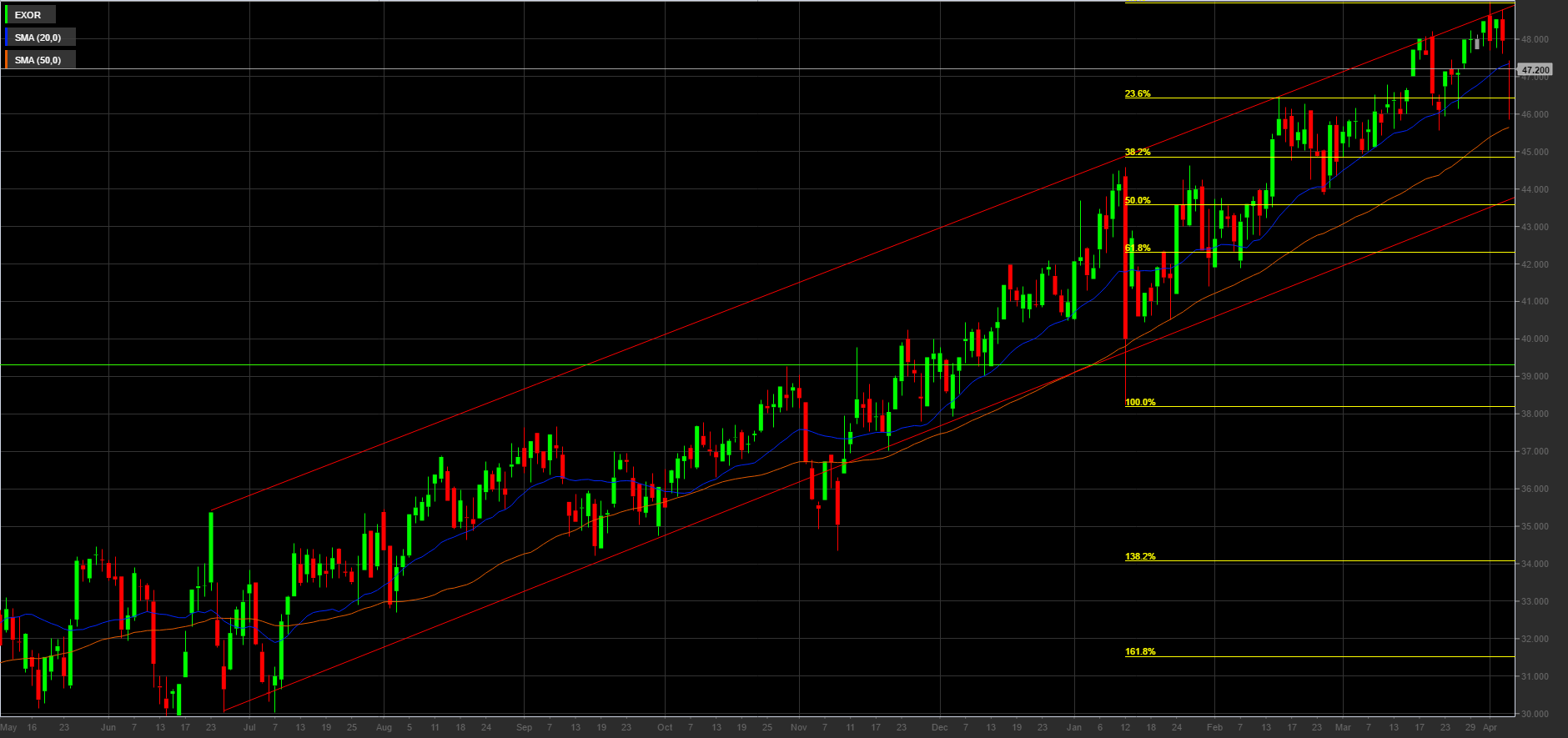The image size is (1568, 738).
Task: Click the 40.000 value on the price axis
Action: click(x=1535, y=339)
